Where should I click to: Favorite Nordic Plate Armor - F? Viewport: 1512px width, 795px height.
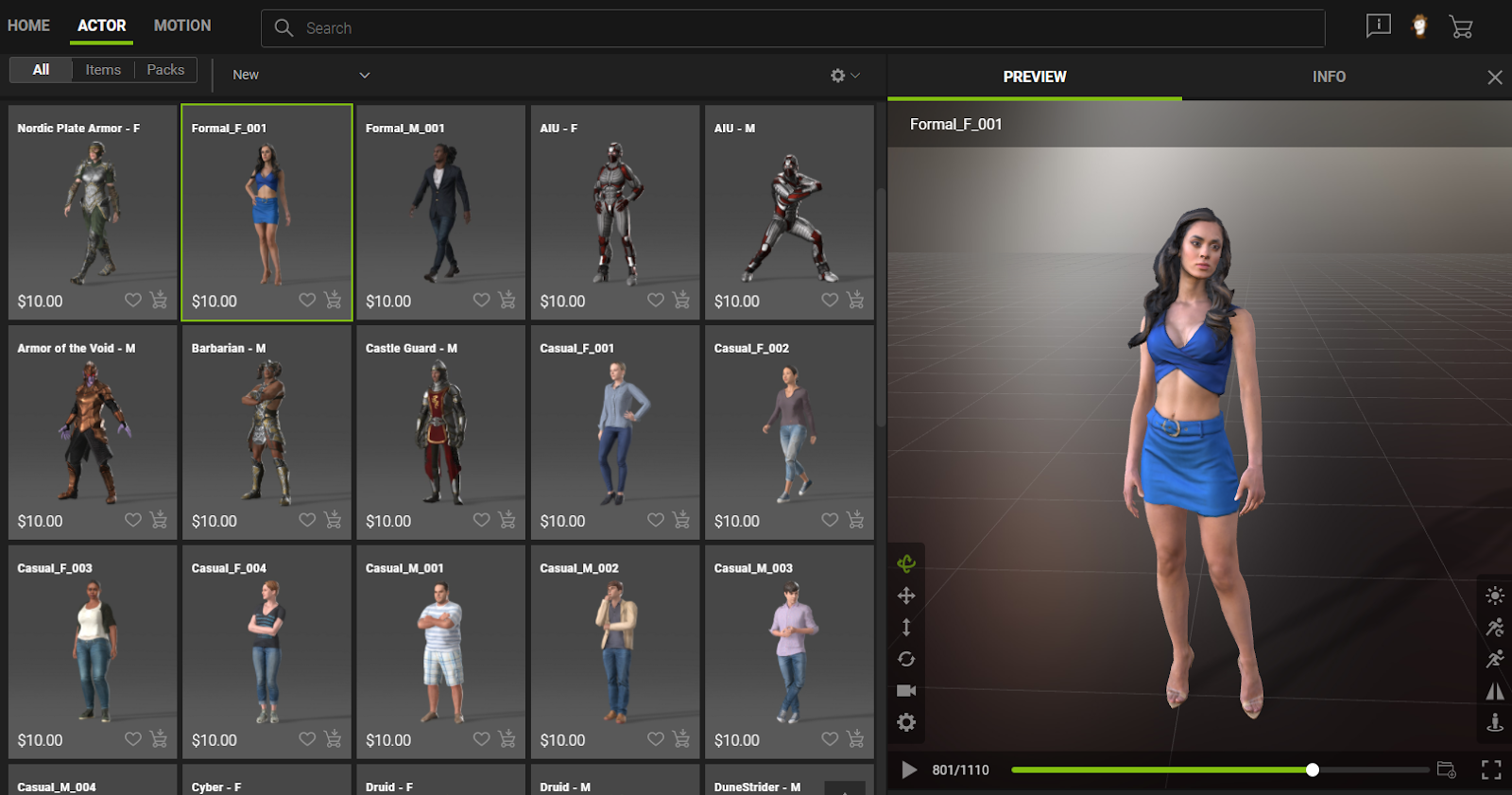(133, 300)
